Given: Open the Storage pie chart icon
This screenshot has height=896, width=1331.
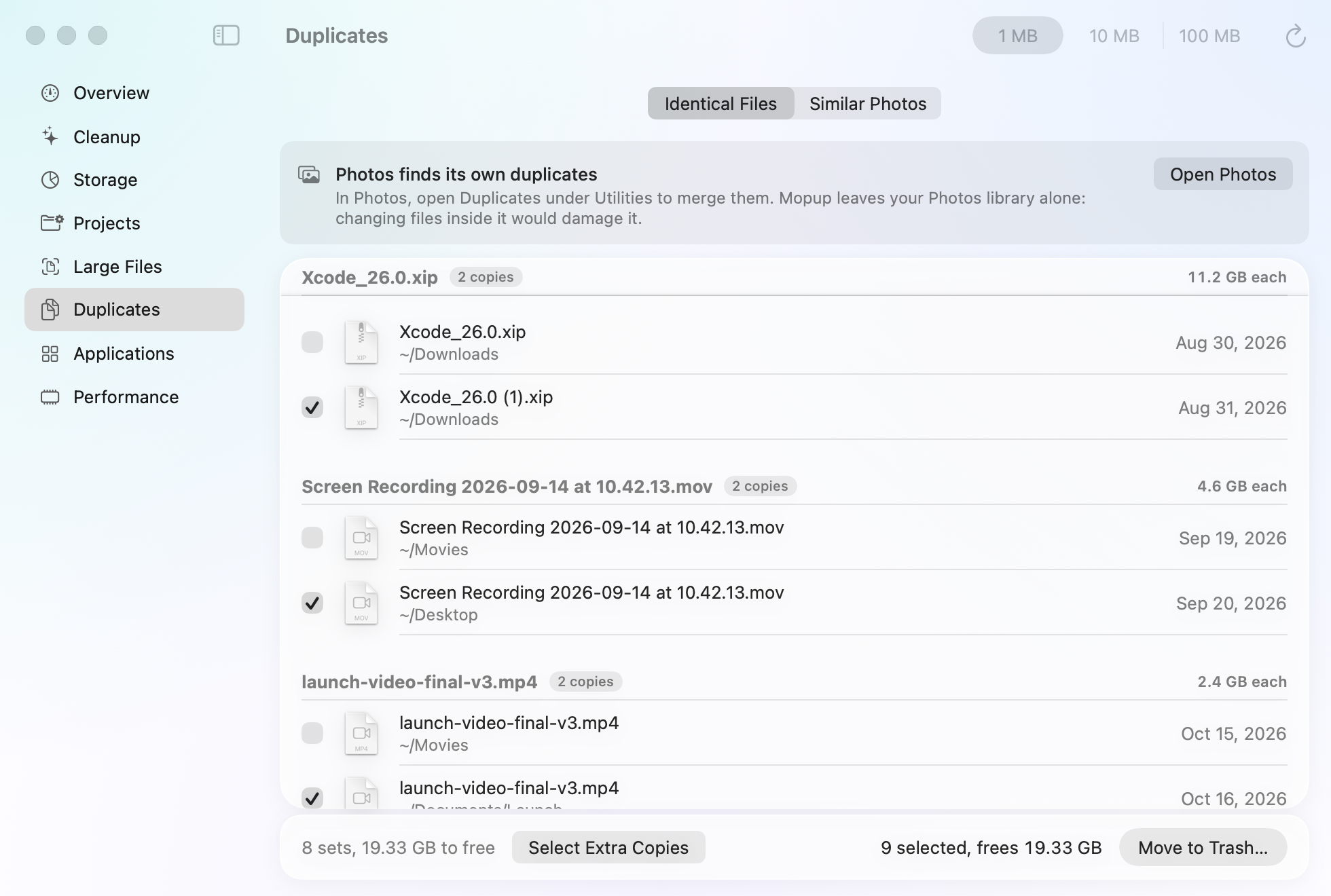Looking at the screenshot, I should click(50, 180).
